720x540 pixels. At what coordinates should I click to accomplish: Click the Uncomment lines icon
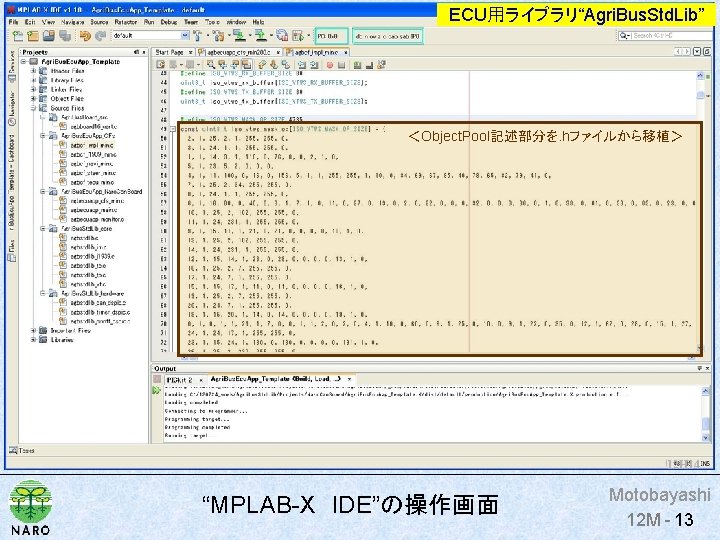(369, 65)
